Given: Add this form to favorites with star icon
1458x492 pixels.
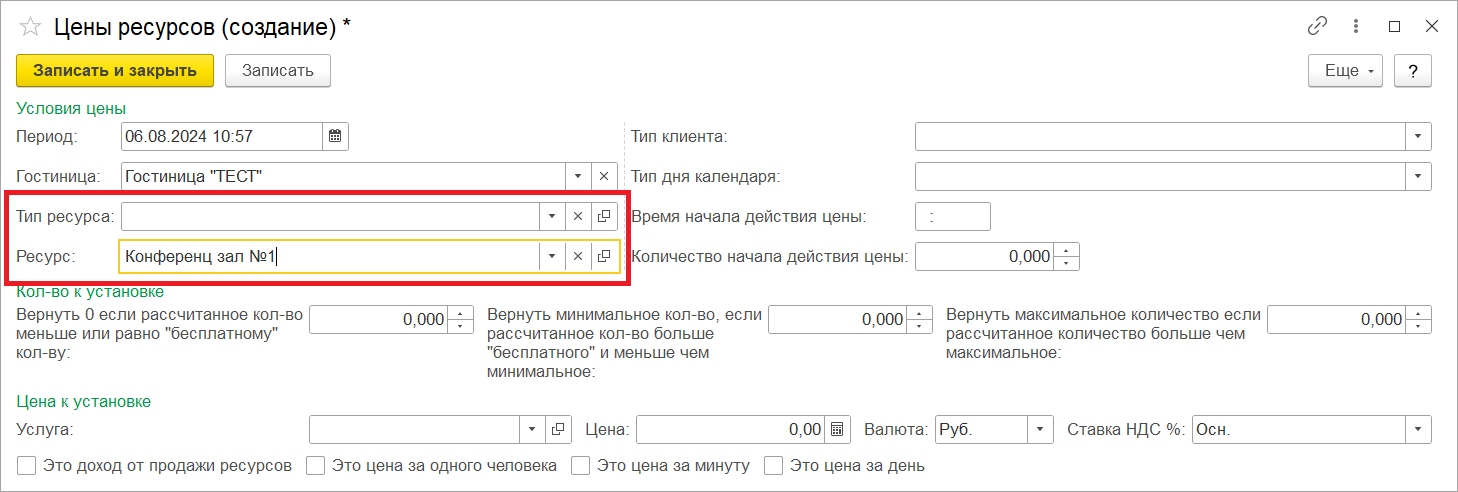Looking at the screenshot, I should coord(29,27).
